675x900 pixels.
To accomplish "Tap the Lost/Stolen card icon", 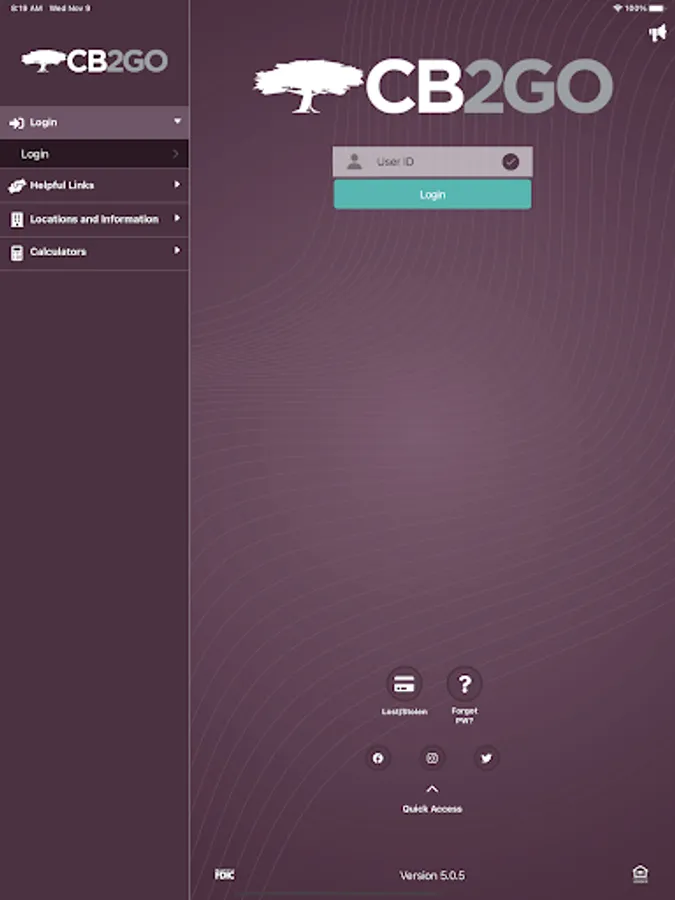I will (x=404, y=684).
